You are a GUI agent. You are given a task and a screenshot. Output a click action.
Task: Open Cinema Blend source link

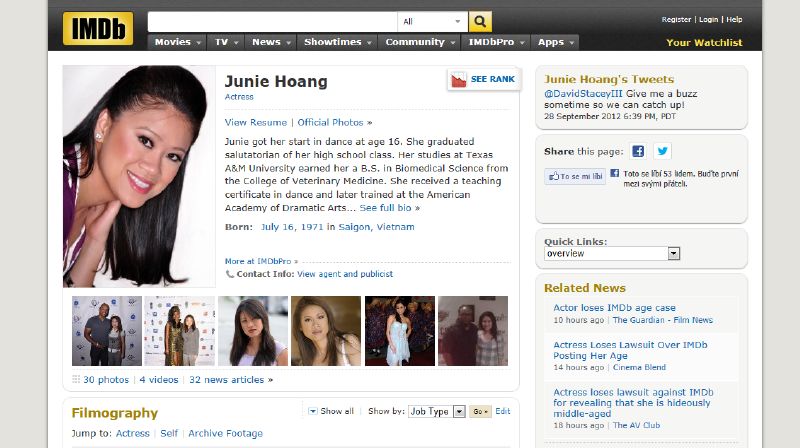[x=639, y=367]
